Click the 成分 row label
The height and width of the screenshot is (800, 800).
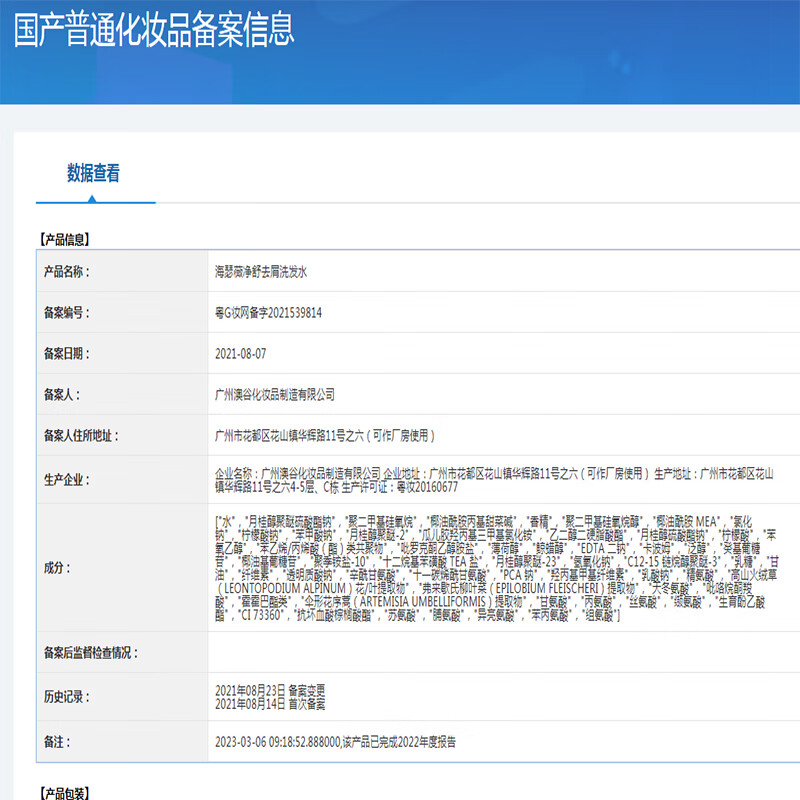55,568
